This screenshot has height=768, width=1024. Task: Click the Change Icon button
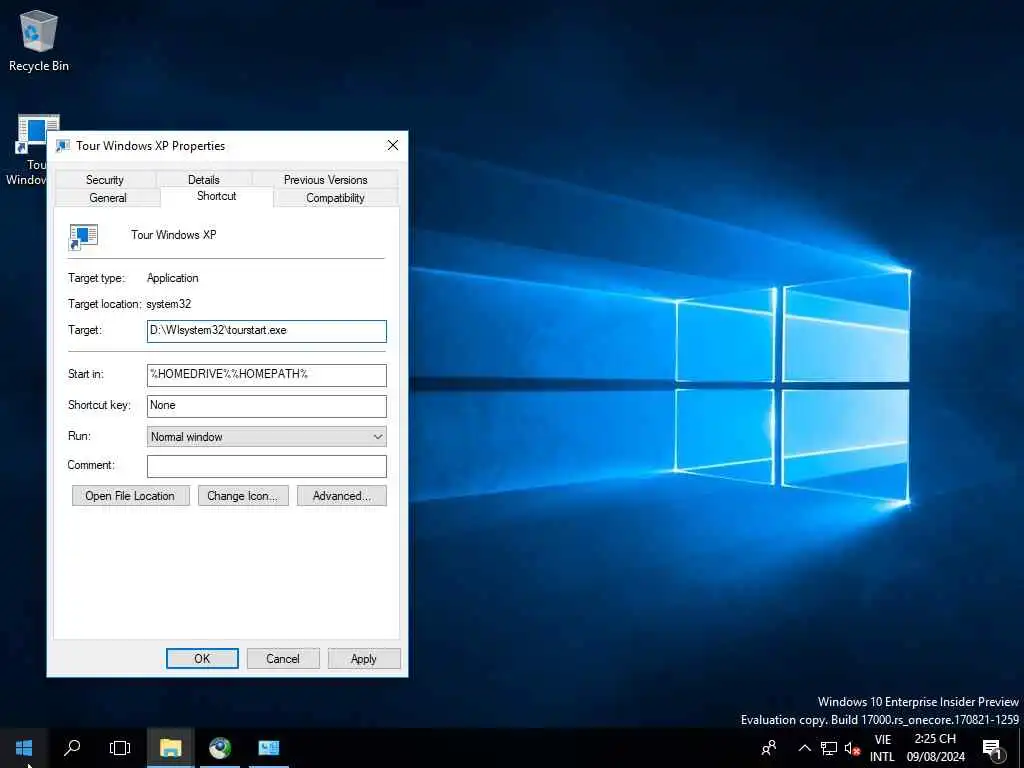point(243,496)
